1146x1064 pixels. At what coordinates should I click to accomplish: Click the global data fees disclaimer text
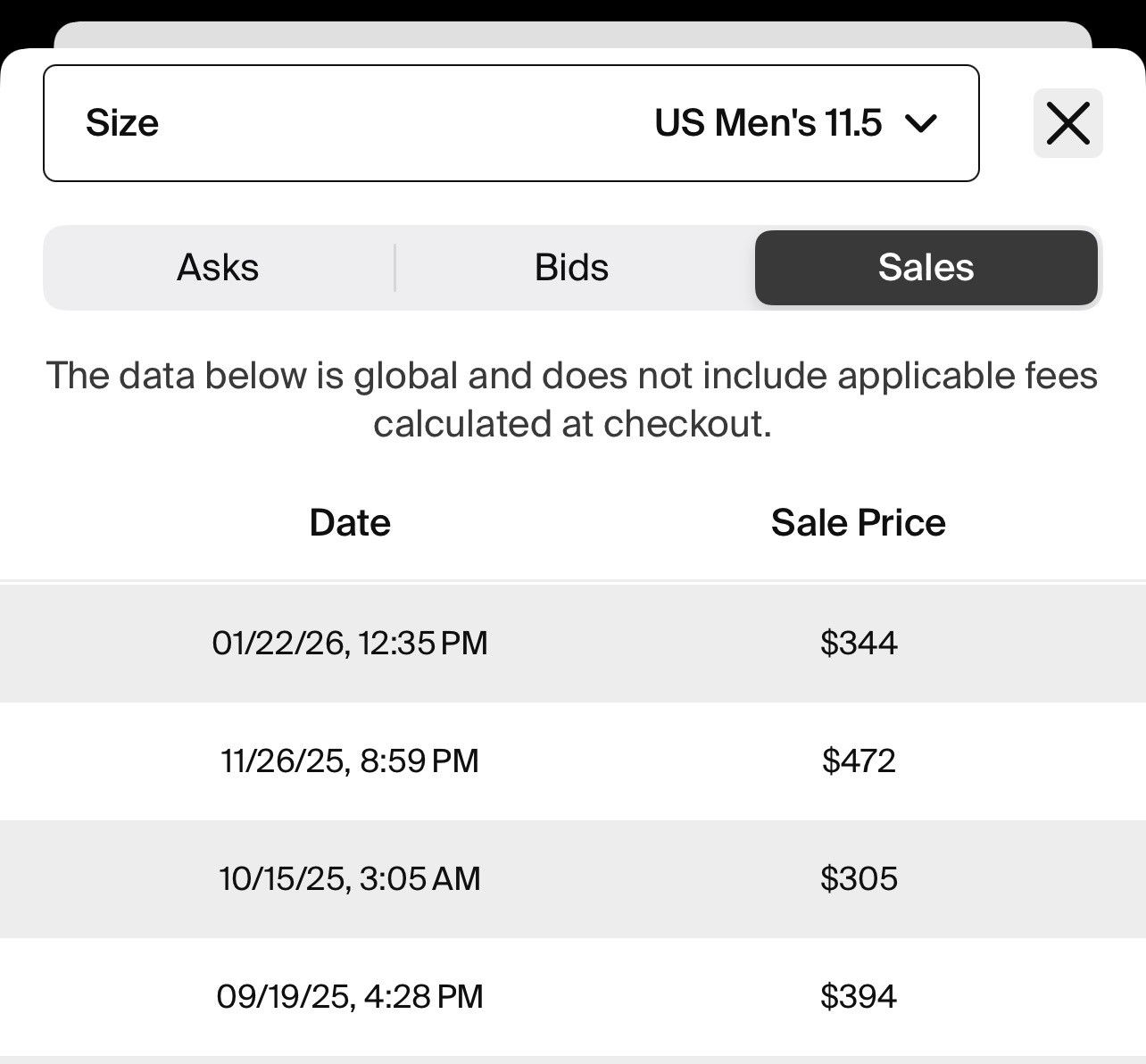[x=572, y=400]
